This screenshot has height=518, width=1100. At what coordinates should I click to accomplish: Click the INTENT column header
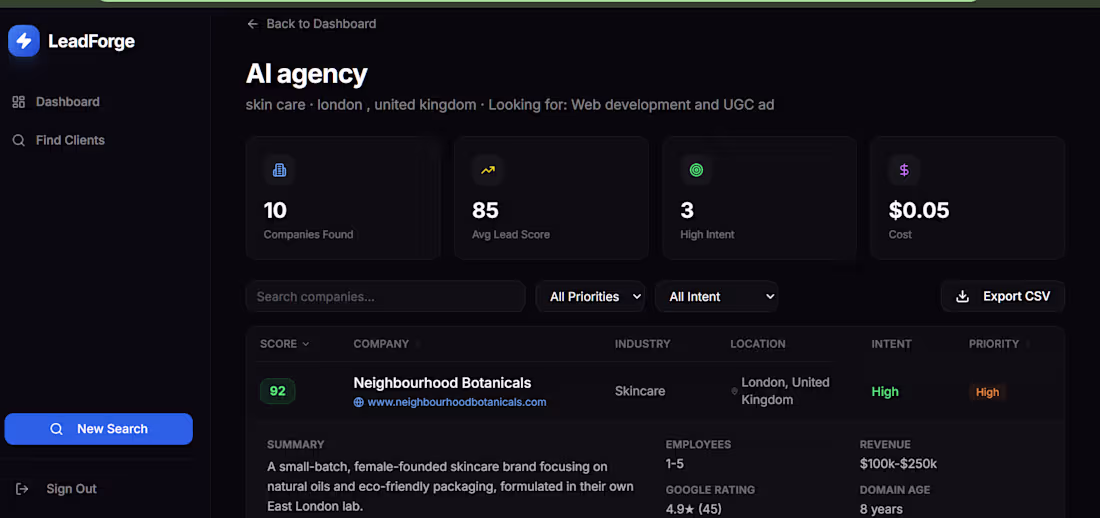891,344
